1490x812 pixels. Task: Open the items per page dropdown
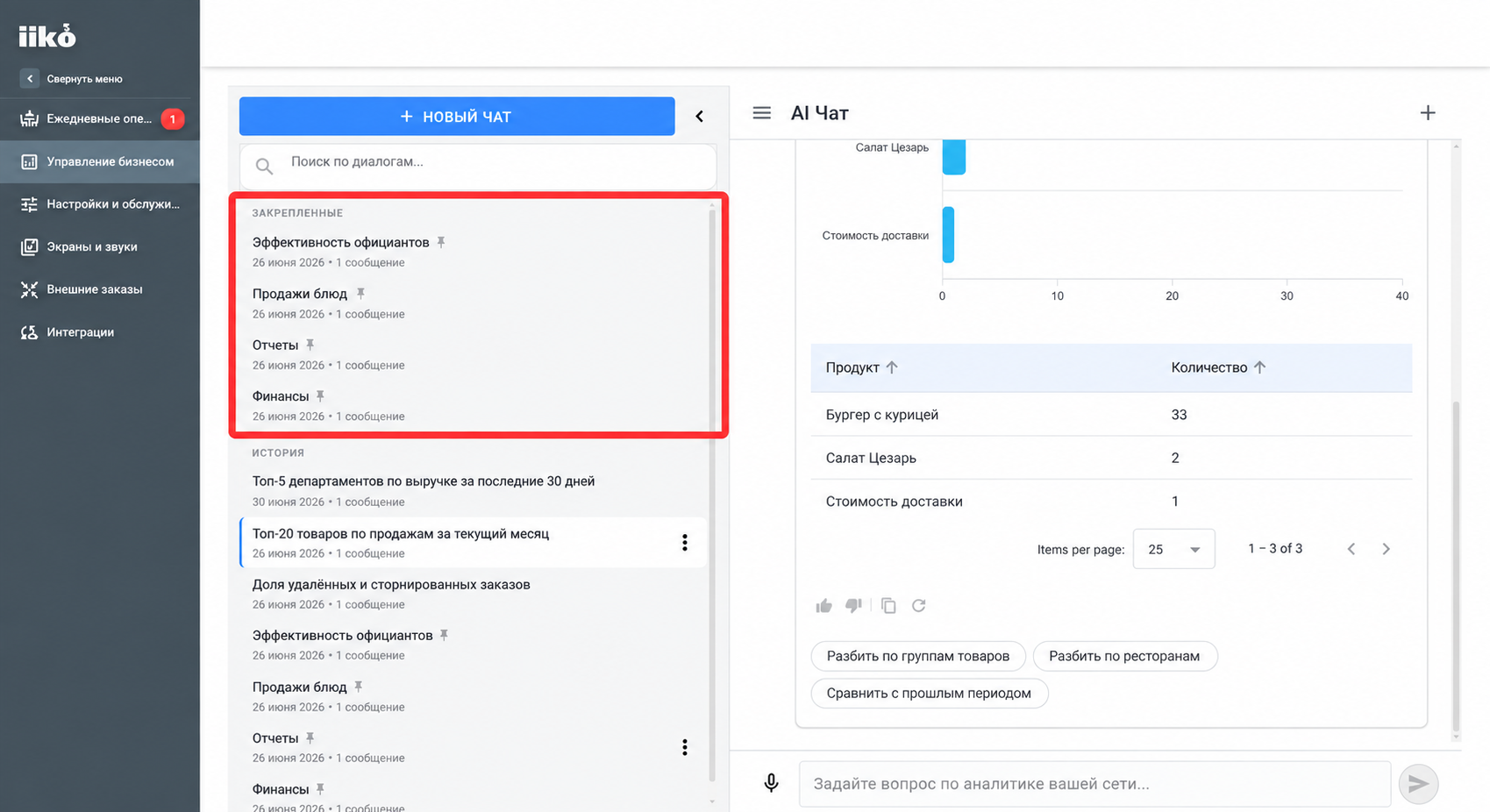(x=1173, y=549)
